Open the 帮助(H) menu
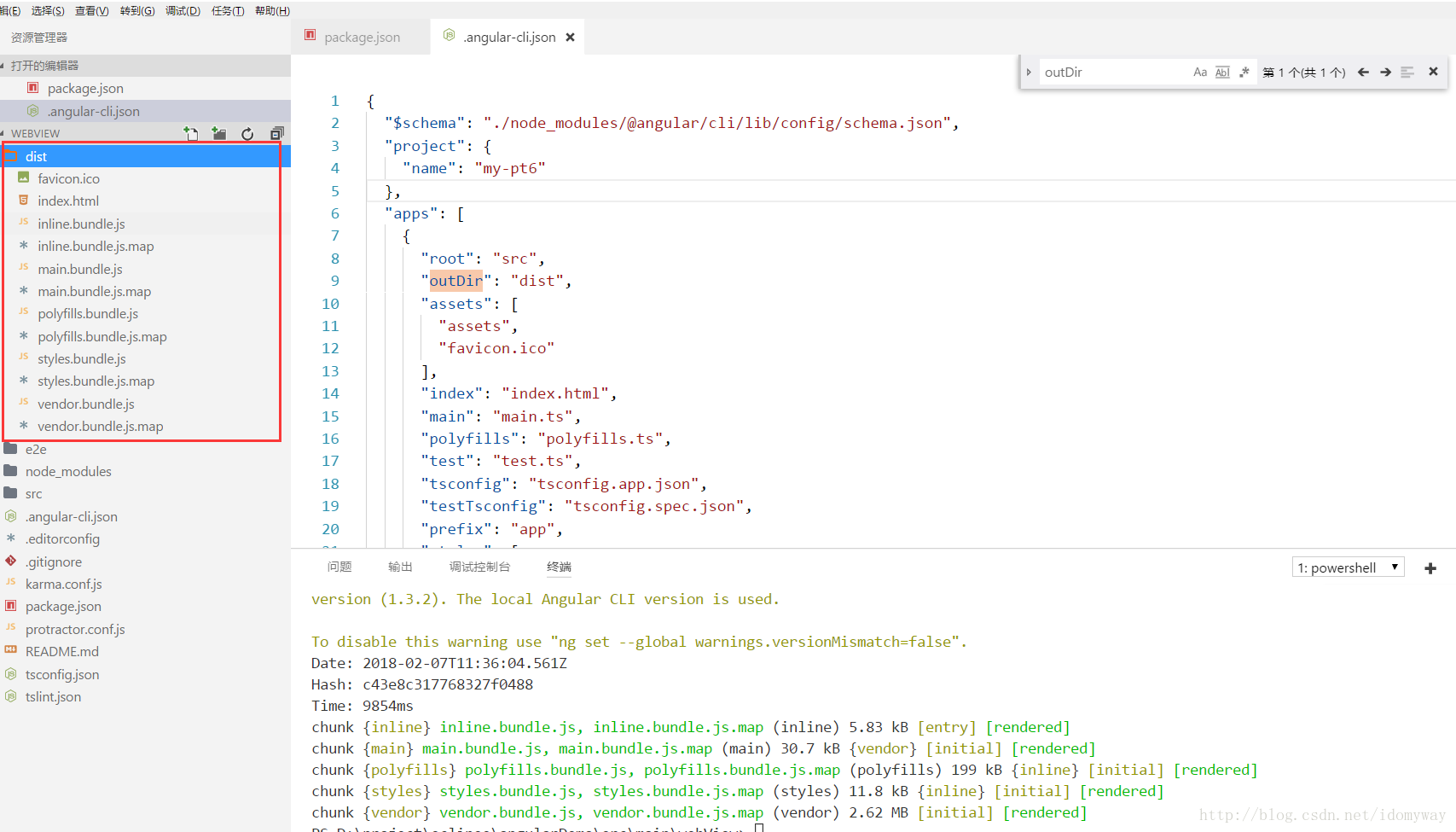The image size is (1456, 832). [272, 10]
